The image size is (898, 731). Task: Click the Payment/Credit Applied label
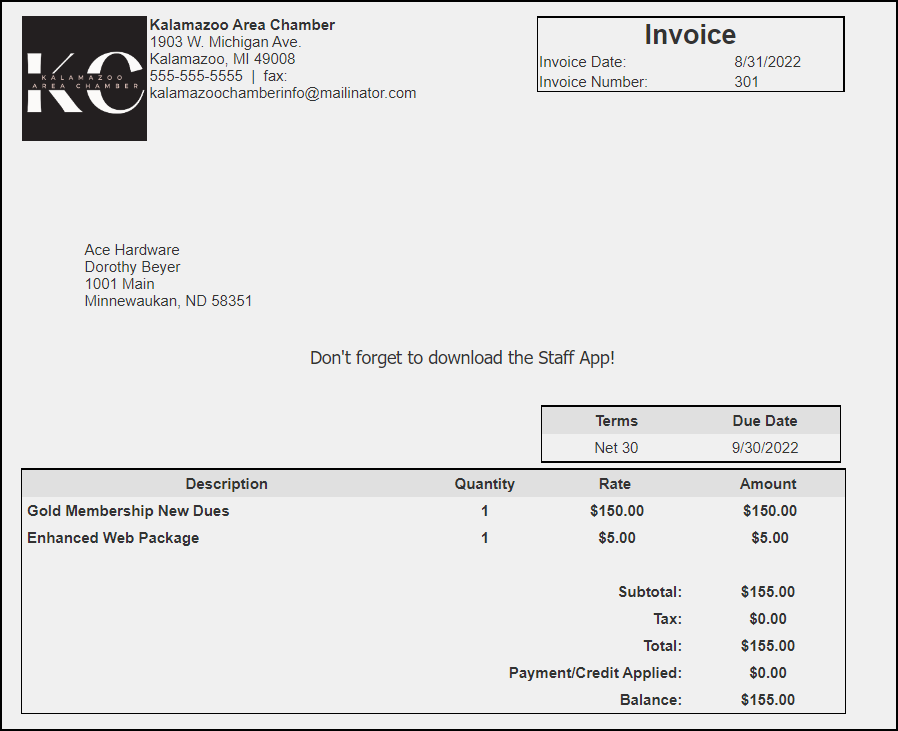(595, 673)
